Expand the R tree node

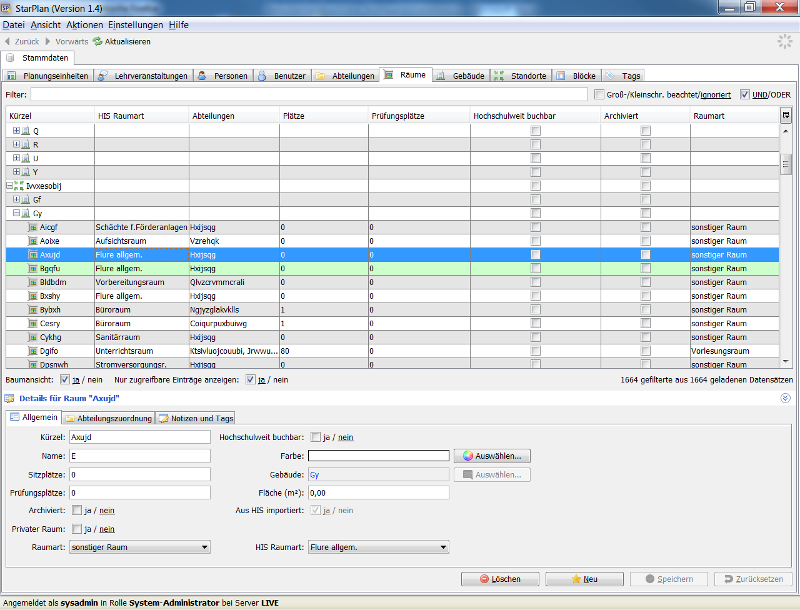(16, 144)
